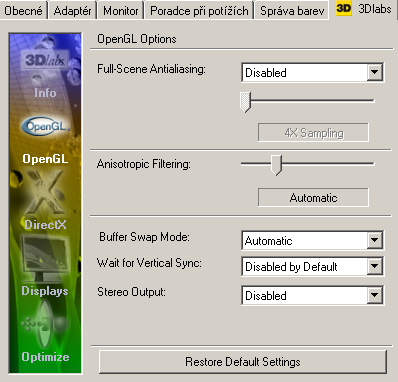Expand the Wait for Vertical Sync arrow

tap(375, 266)
